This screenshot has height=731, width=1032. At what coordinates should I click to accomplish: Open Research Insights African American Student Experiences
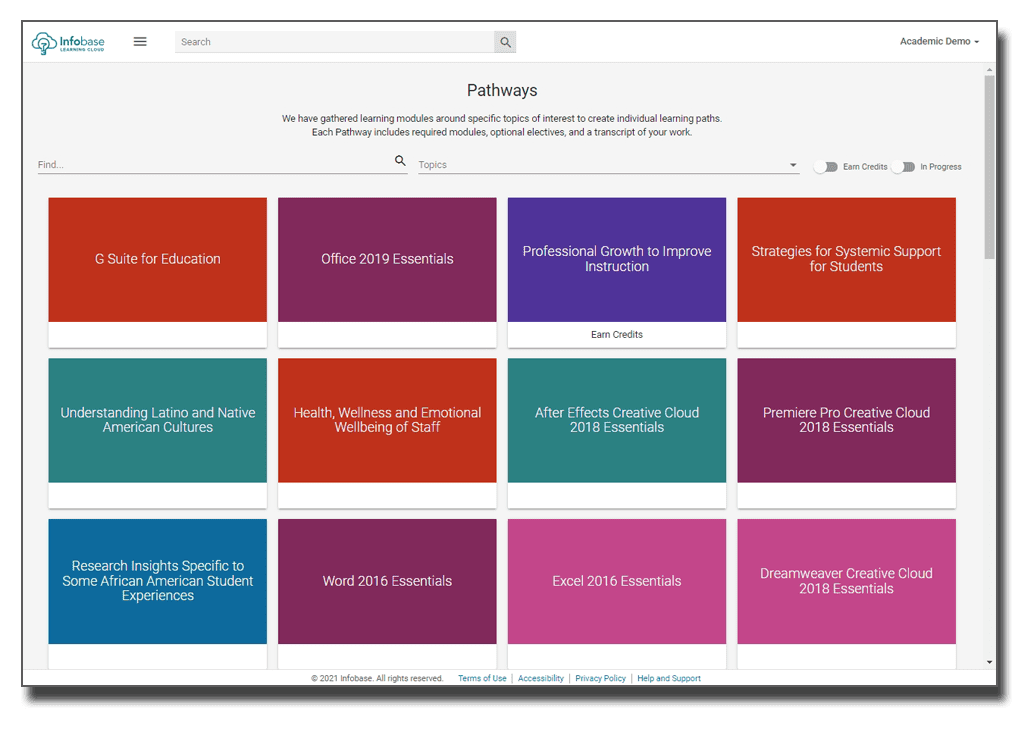(x=158, y=593)
